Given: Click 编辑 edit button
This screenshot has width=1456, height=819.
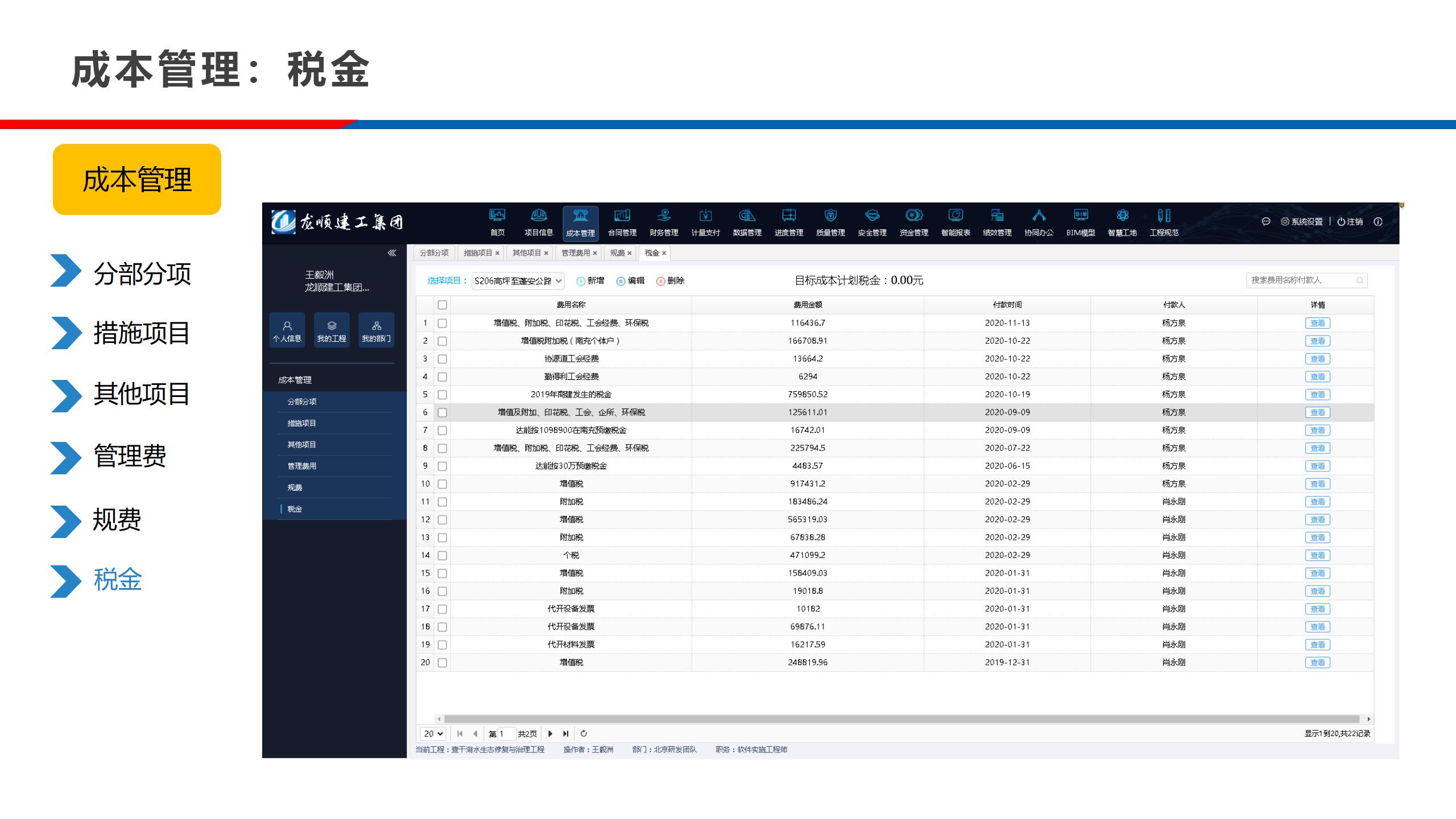Looking at the screenshot, I should click(x=631, y=281).
